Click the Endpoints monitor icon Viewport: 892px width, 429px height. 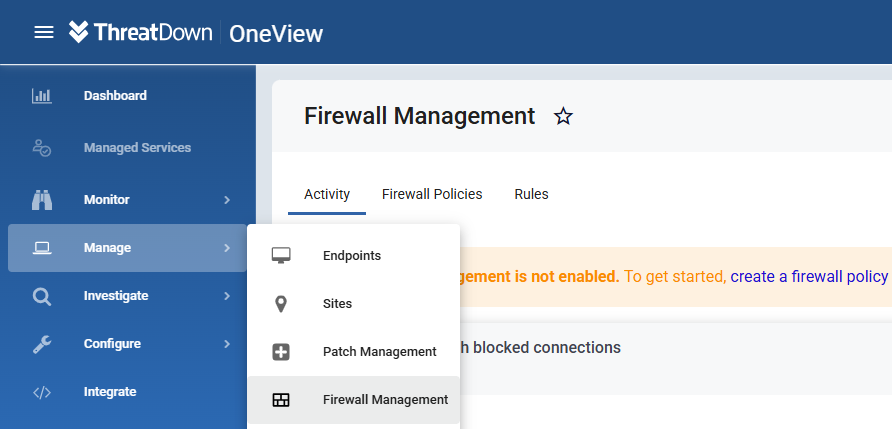point(281,255)
